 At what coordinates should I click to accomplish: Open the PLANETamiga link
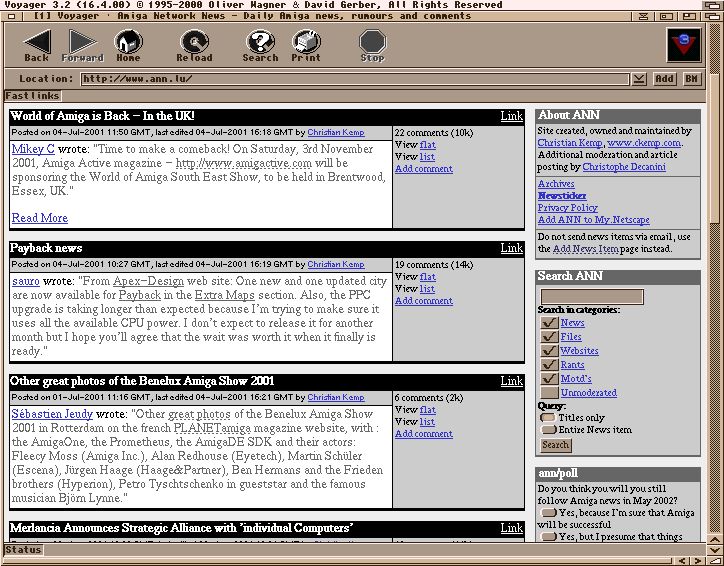coord(212,428)
